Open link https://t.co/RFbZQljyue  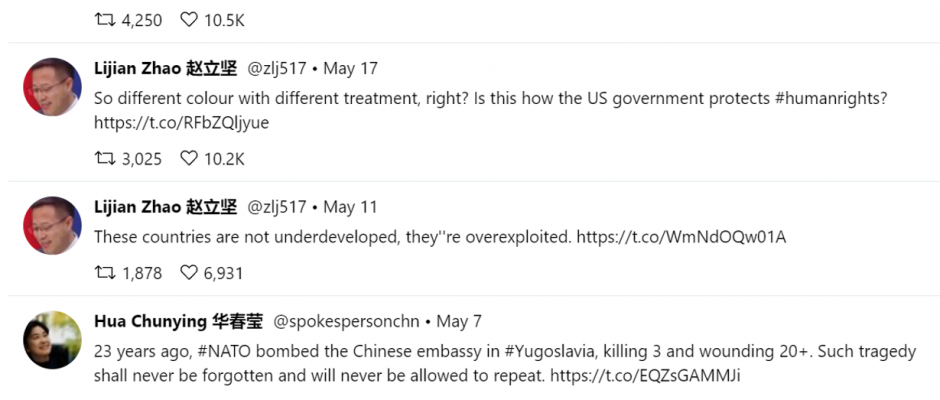click(x=182, y=123)
